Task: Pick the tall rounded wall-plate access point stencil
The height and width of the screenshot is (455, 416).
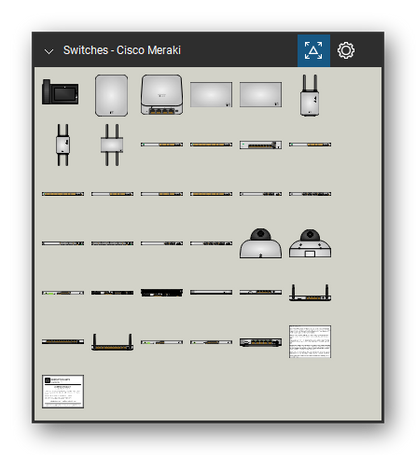Action: point(112,95)
